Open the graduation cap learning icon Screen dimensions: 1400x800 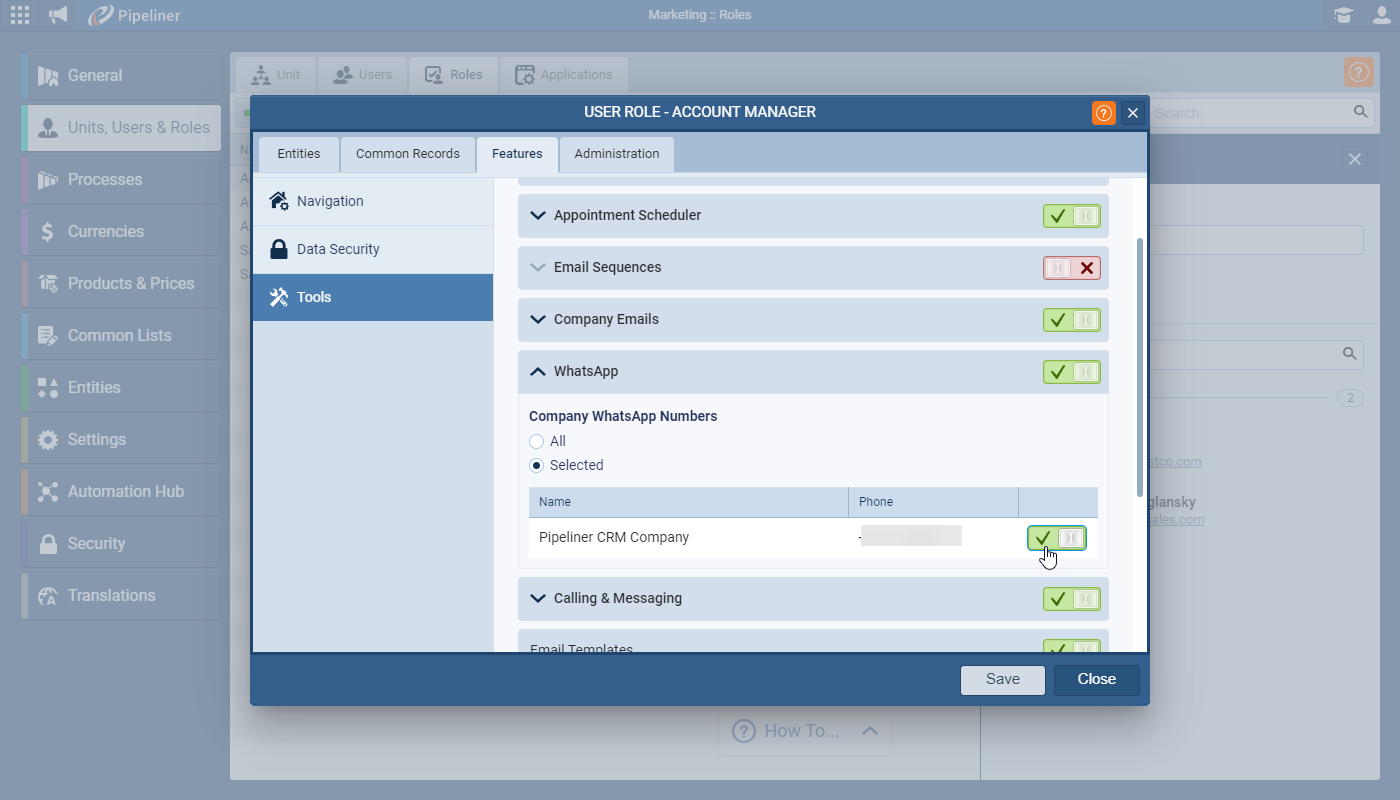click(1343, 15)
